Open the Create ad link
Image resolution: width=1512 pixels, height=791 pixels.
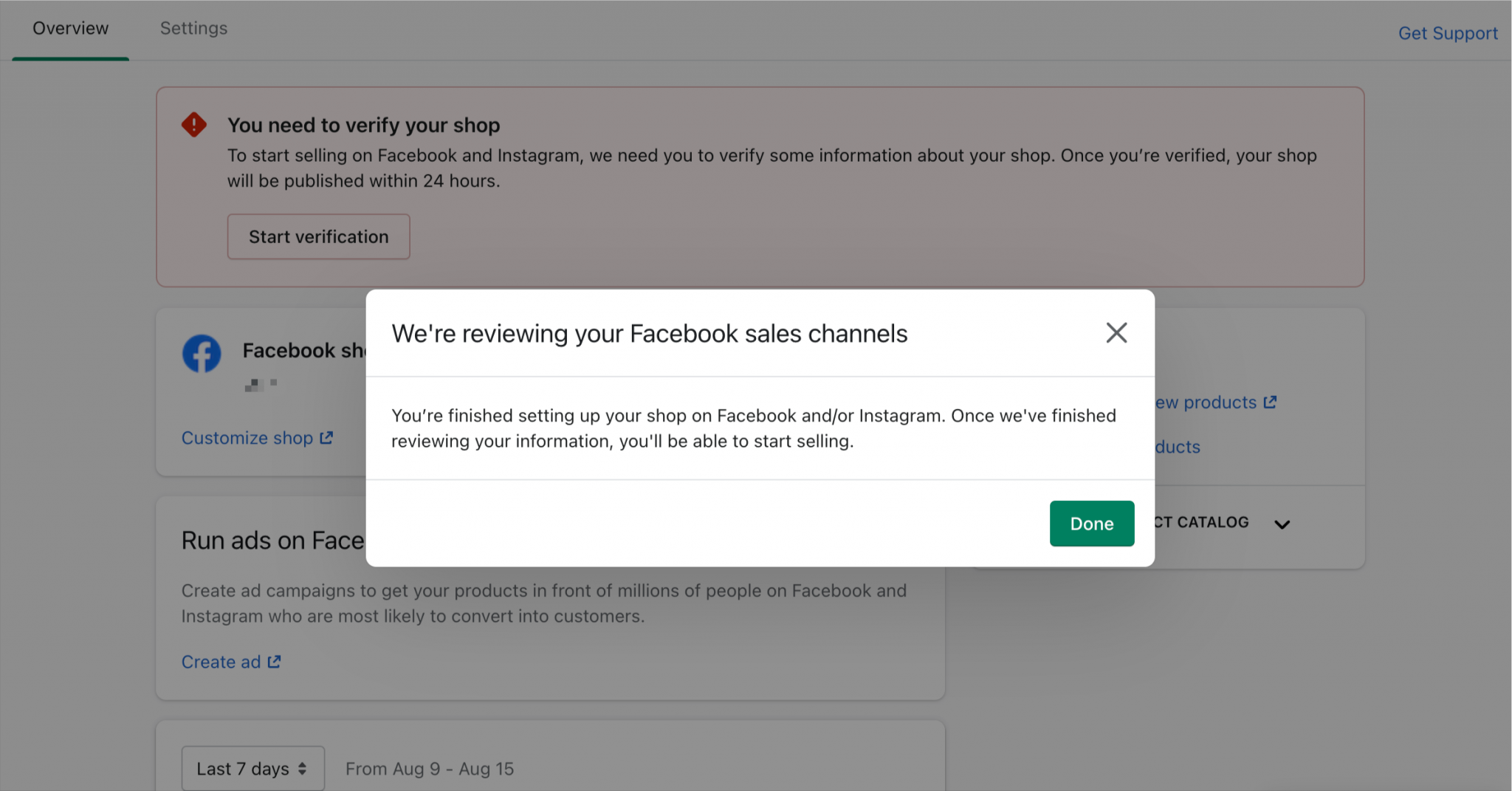click(x=222, y=662)
